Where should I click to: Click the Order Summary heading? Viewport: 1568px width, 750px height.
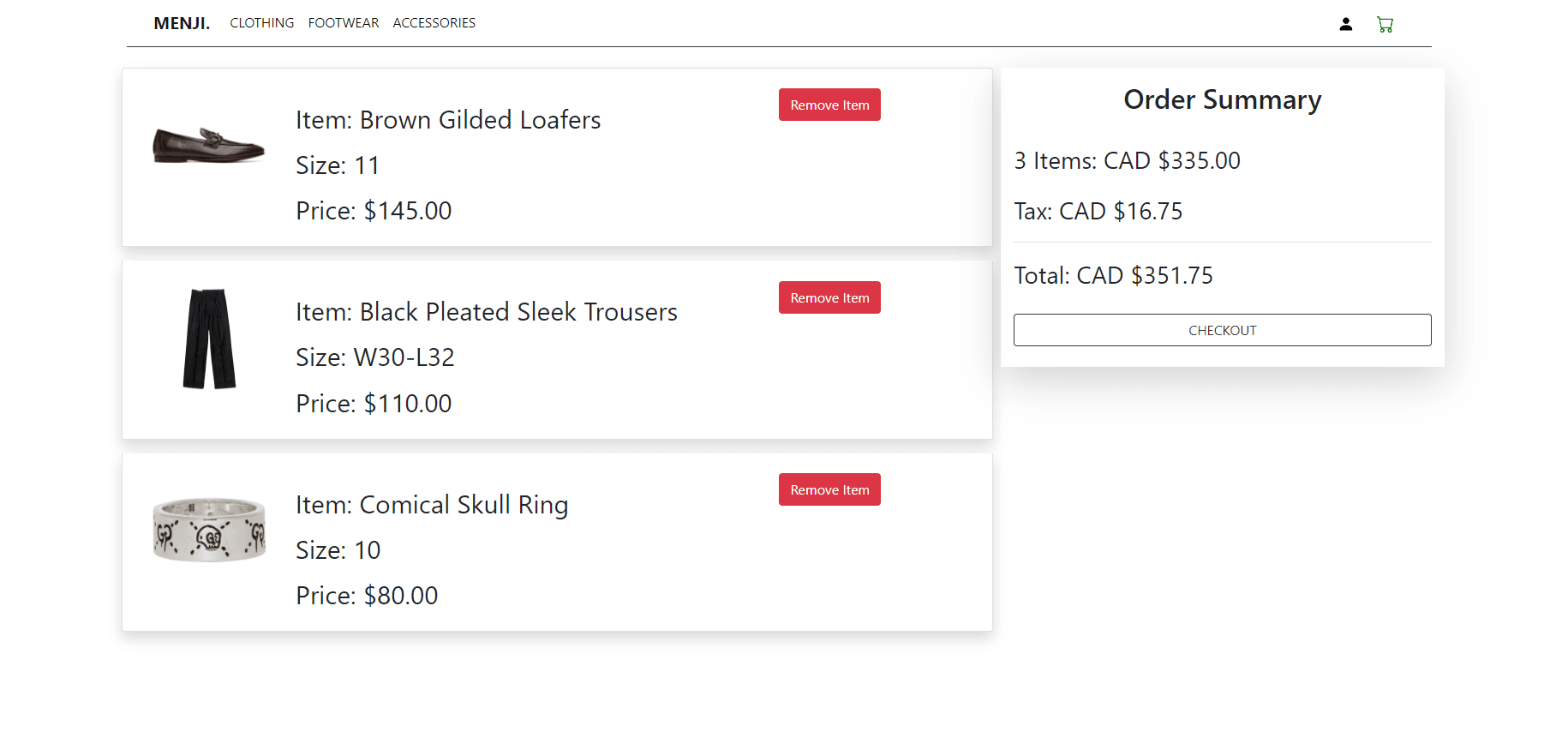pyautogui.click(x=1222, y=99)
